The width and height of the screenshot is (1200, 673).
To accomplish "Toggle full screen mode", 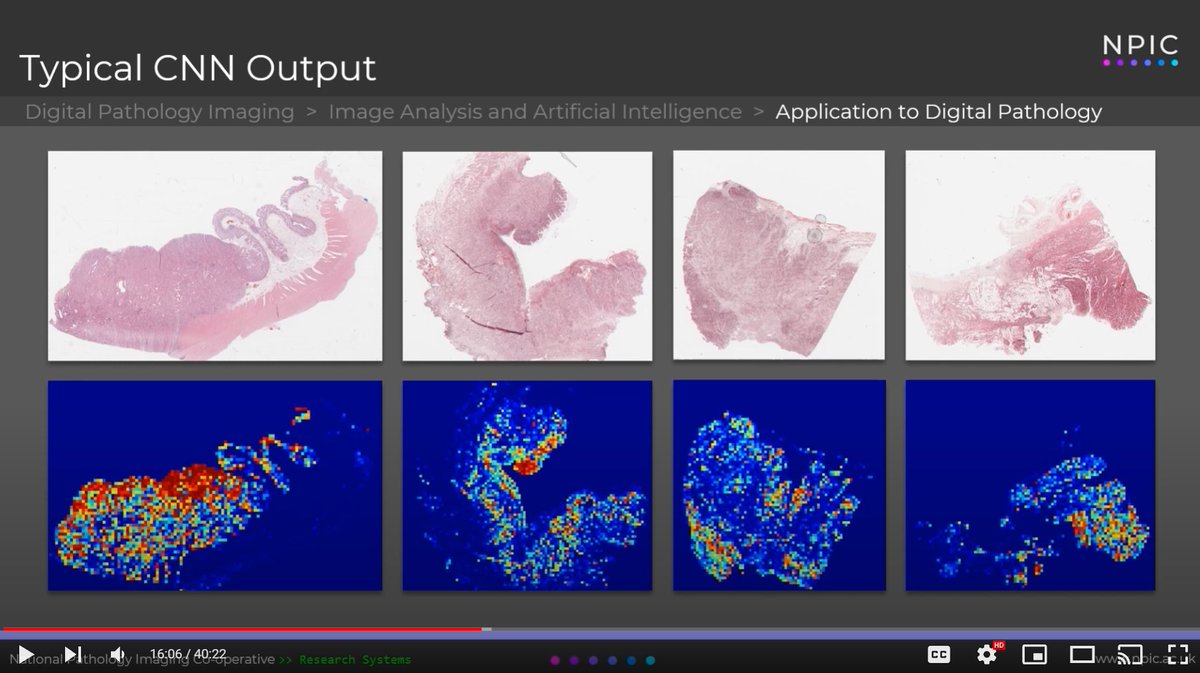I will [x=1176, y=654].
